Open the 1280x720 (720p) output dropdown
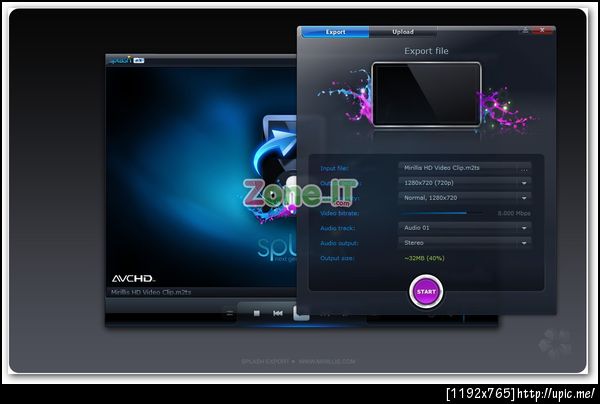Screen dimensions: 600x404 (465, 183)
